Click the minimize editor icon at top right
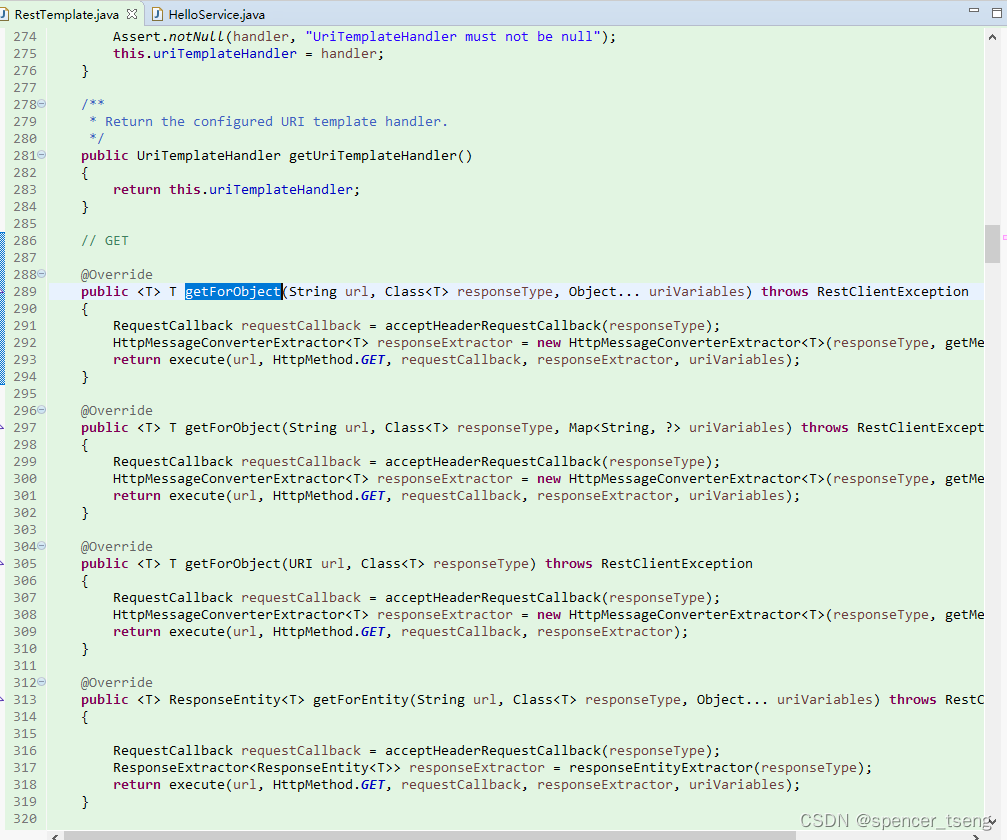Viewport: 1007px width, 840px height. (x=974, y=9)
